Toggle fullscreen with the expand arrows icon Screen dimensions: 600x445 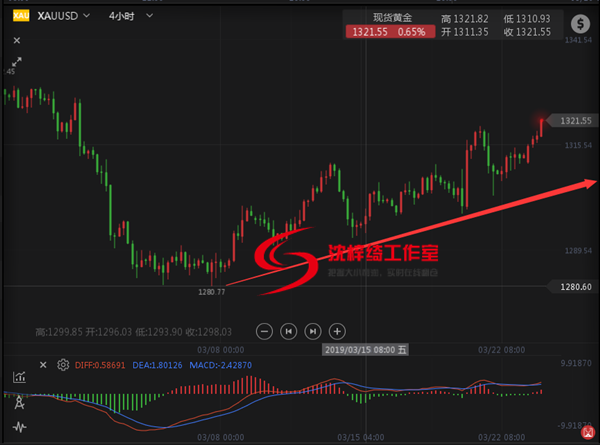[16, 62]
